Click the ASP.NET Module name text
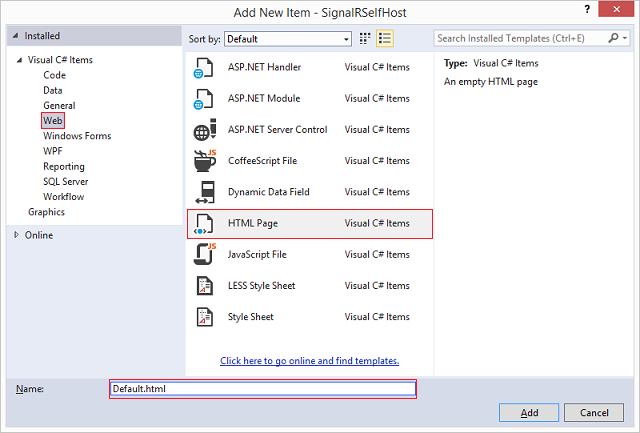 point(264,98)
